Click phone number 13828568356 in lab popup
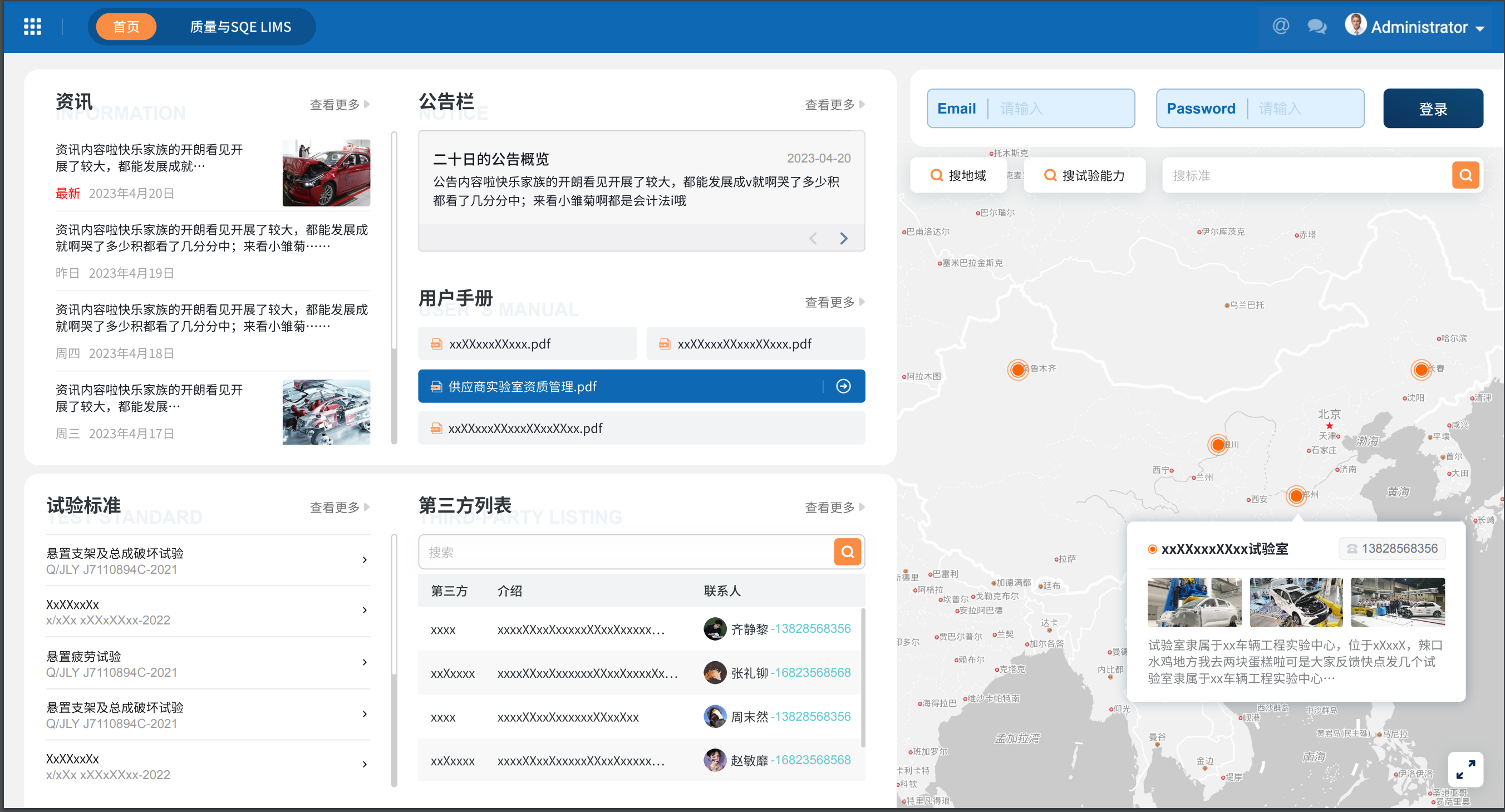The width and height of the screenshot is (1505, 812). [x=1391, y=549]
